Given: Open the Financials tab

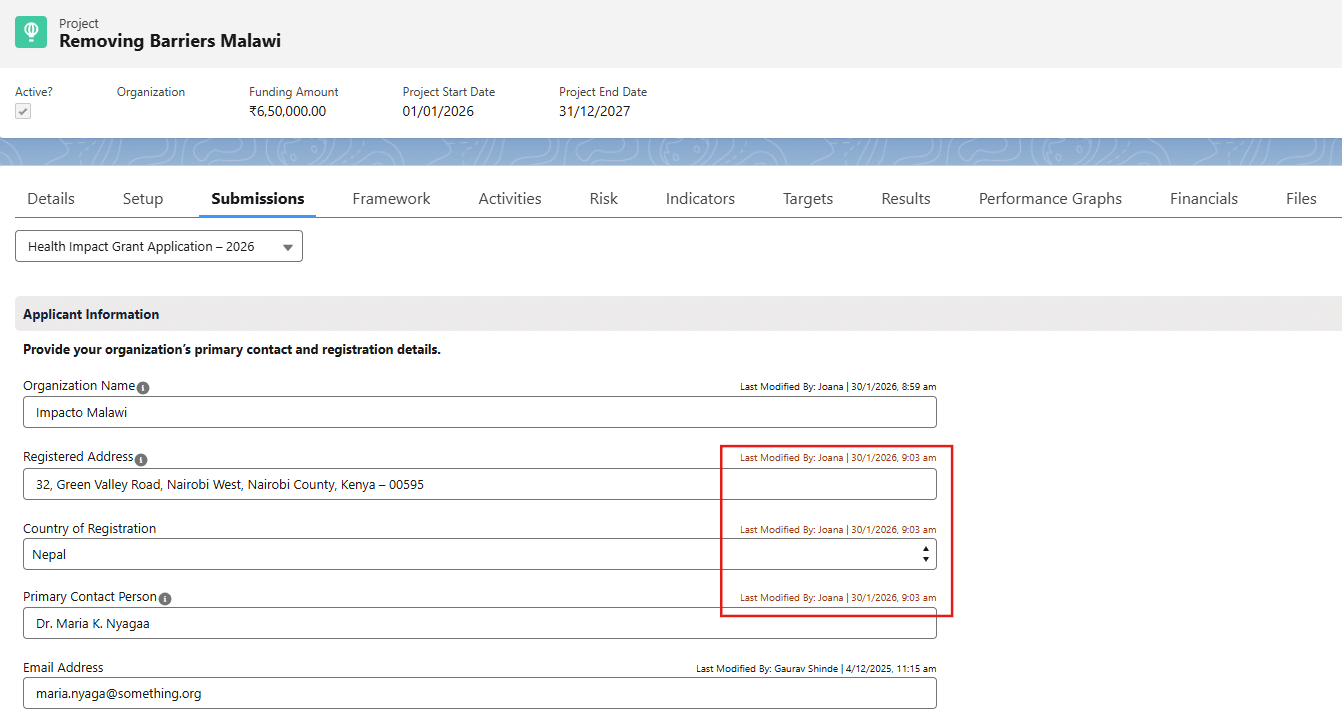Looking at the screenshot, I should 1204,199.
